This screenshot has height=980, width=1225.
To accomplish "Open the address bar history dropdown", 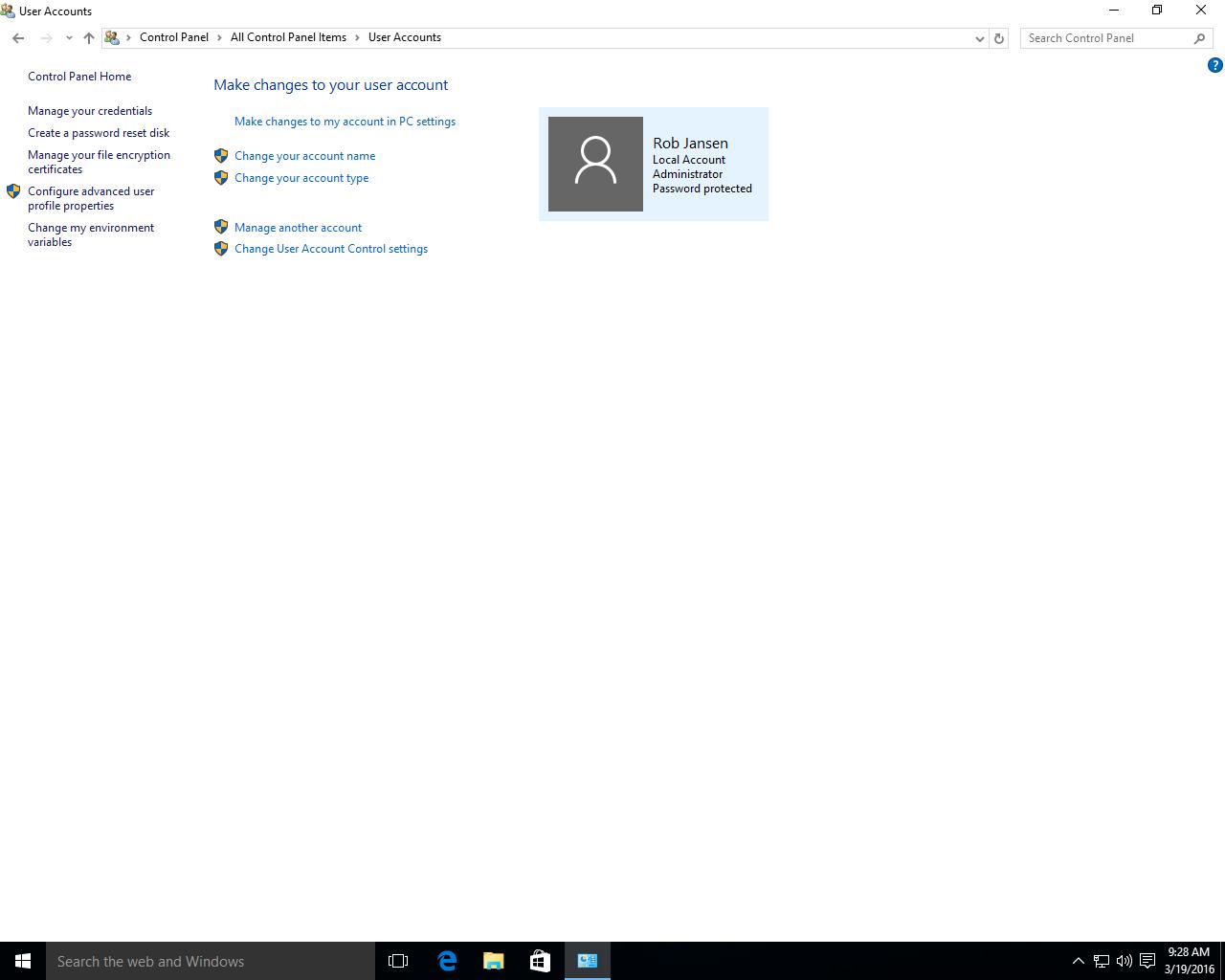I will coord(979,38).
